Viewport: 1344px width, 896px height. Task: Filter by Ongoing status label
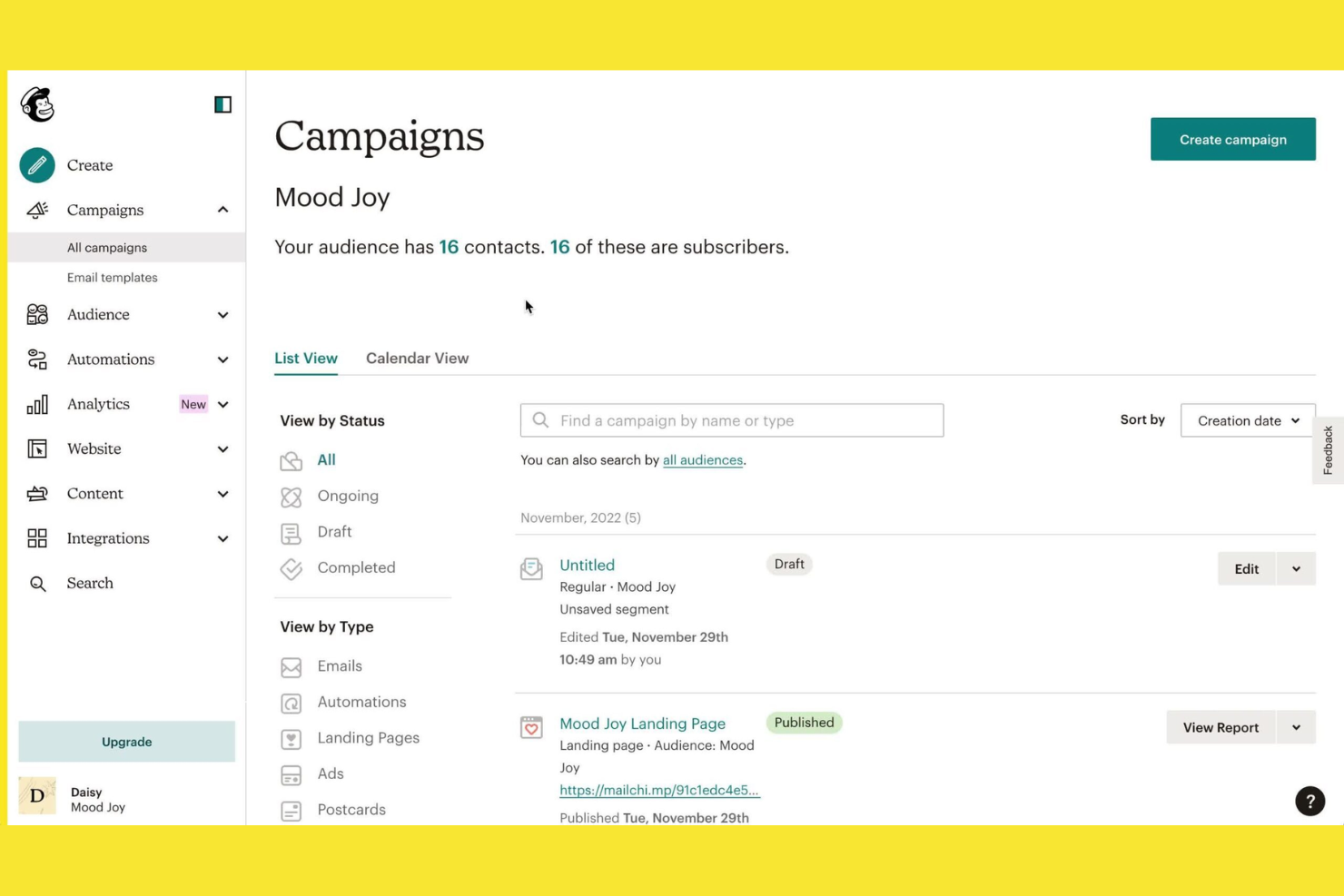[x=348, y=496]
